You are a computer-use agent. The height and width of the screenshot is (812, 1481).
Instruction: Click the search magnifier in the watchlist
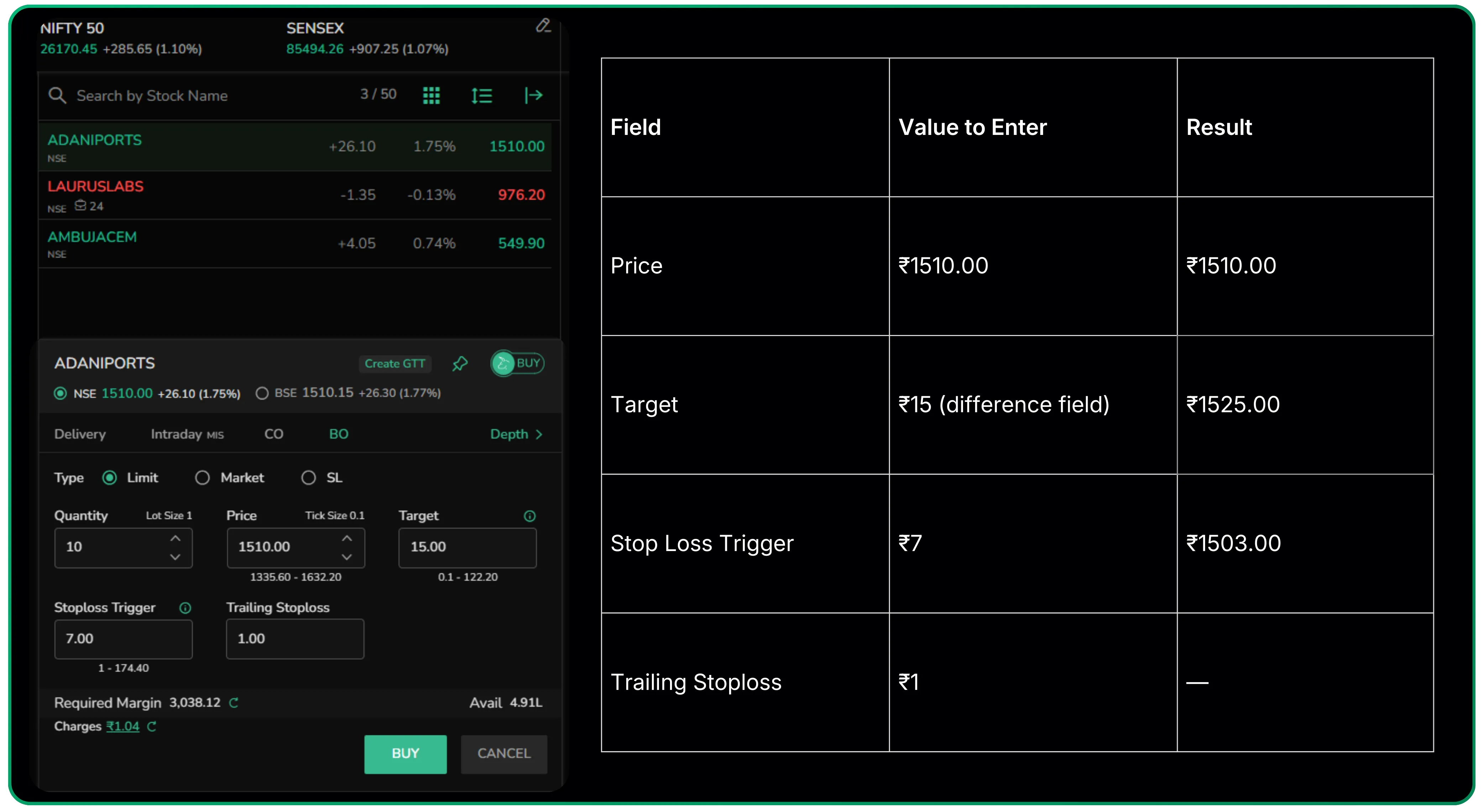[x=57, y=95]
